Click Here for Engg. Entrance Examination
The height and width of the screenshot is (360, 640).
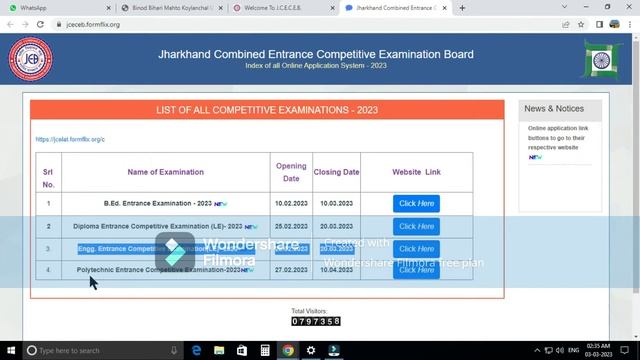coord(416,249)
